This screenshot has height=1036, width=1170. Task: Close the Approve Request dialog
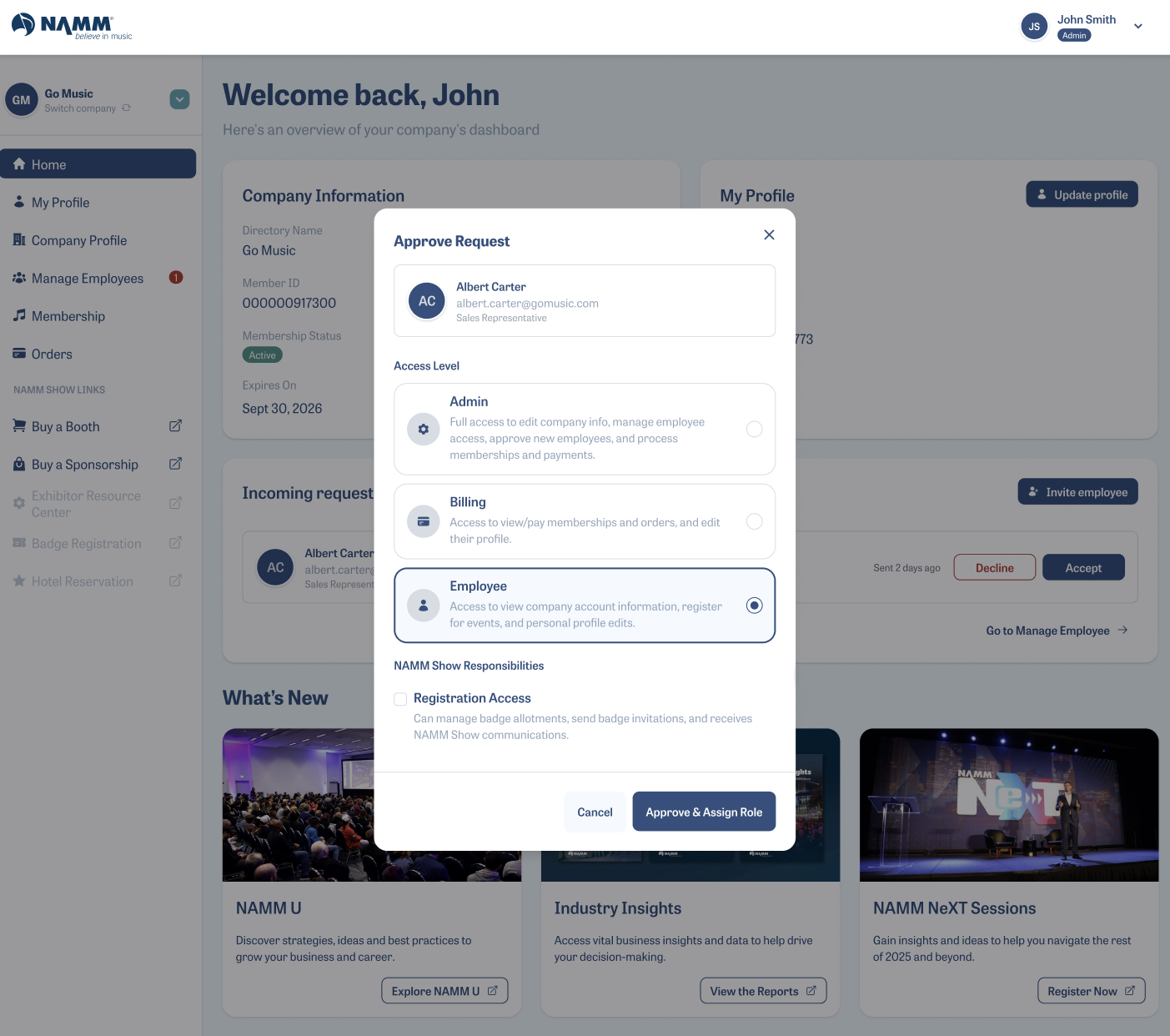(x=769, y=234)
